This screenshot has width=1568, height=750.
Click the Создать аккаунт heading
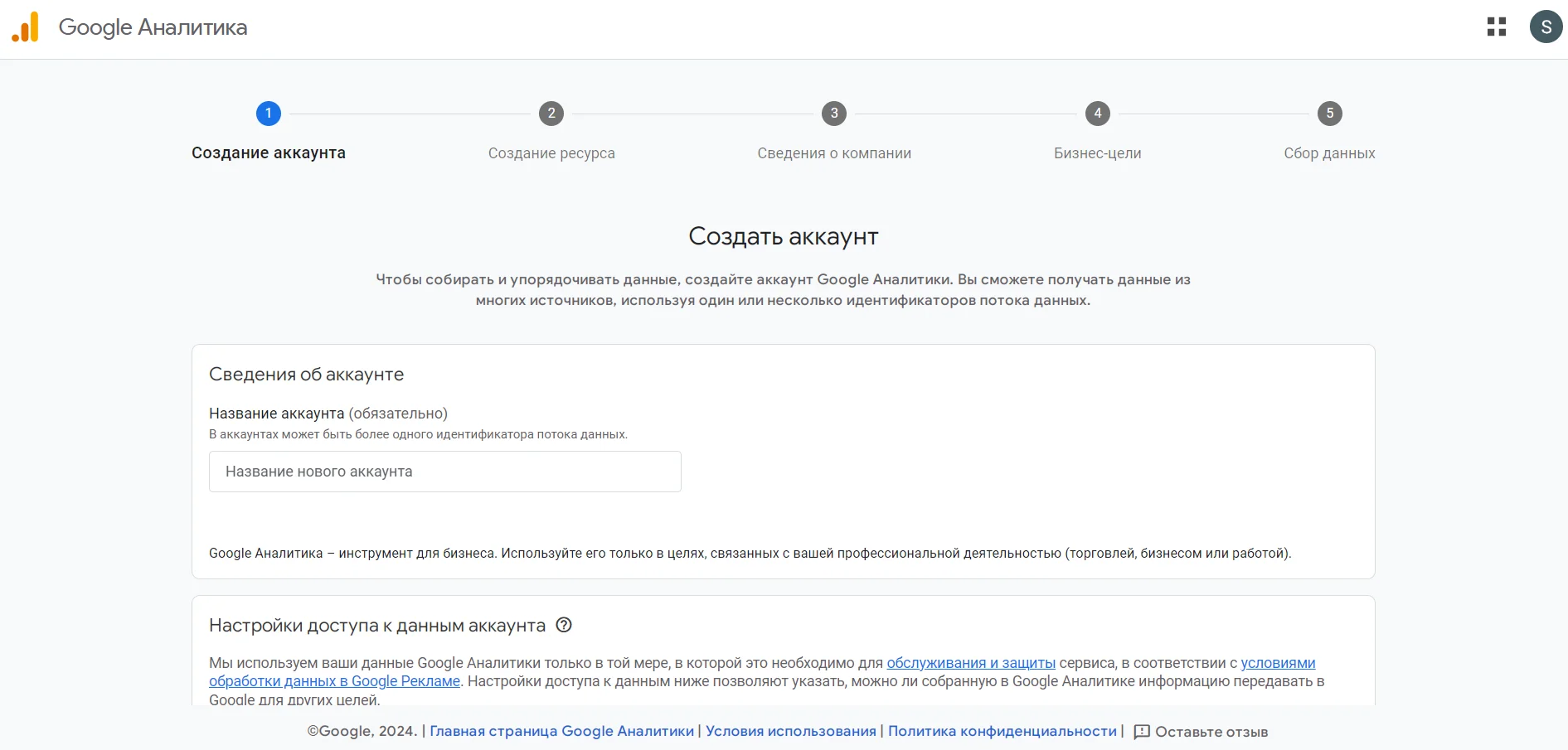pyautogui.click(x=784, y=236)
